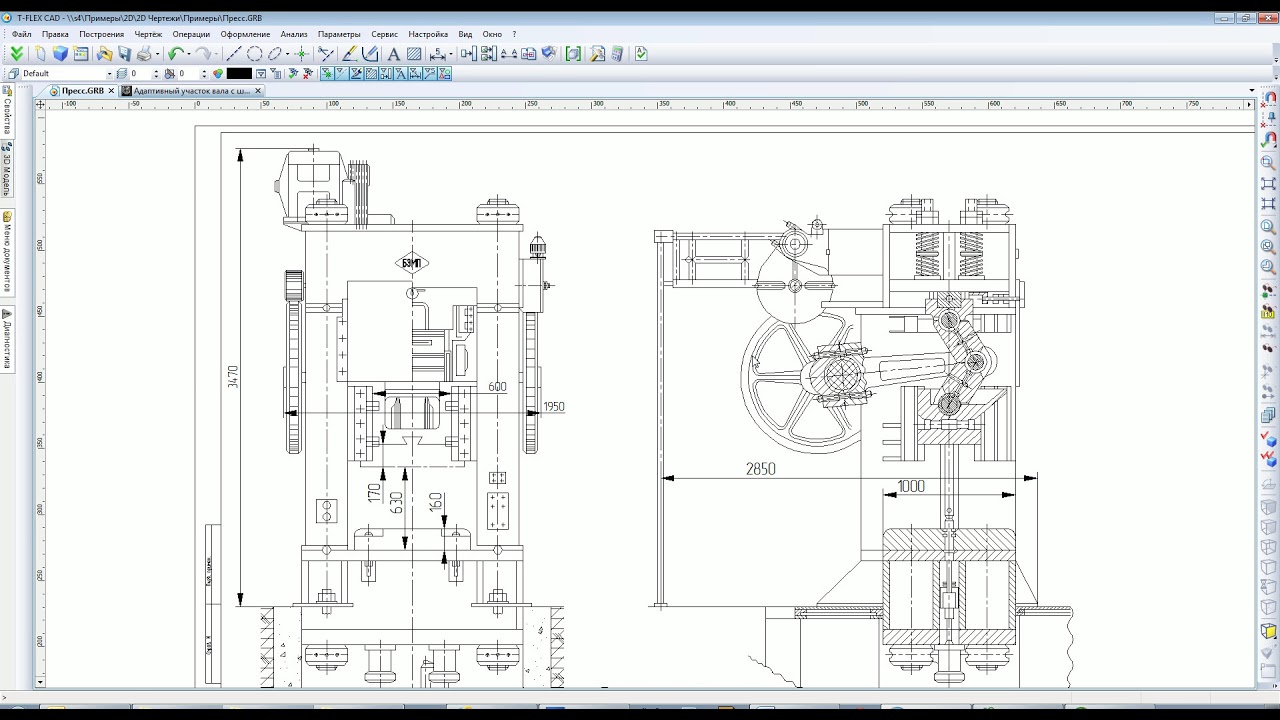Open the Анализ menu
The width and height of the screenshot is (1280, 720).
[294, 34]
